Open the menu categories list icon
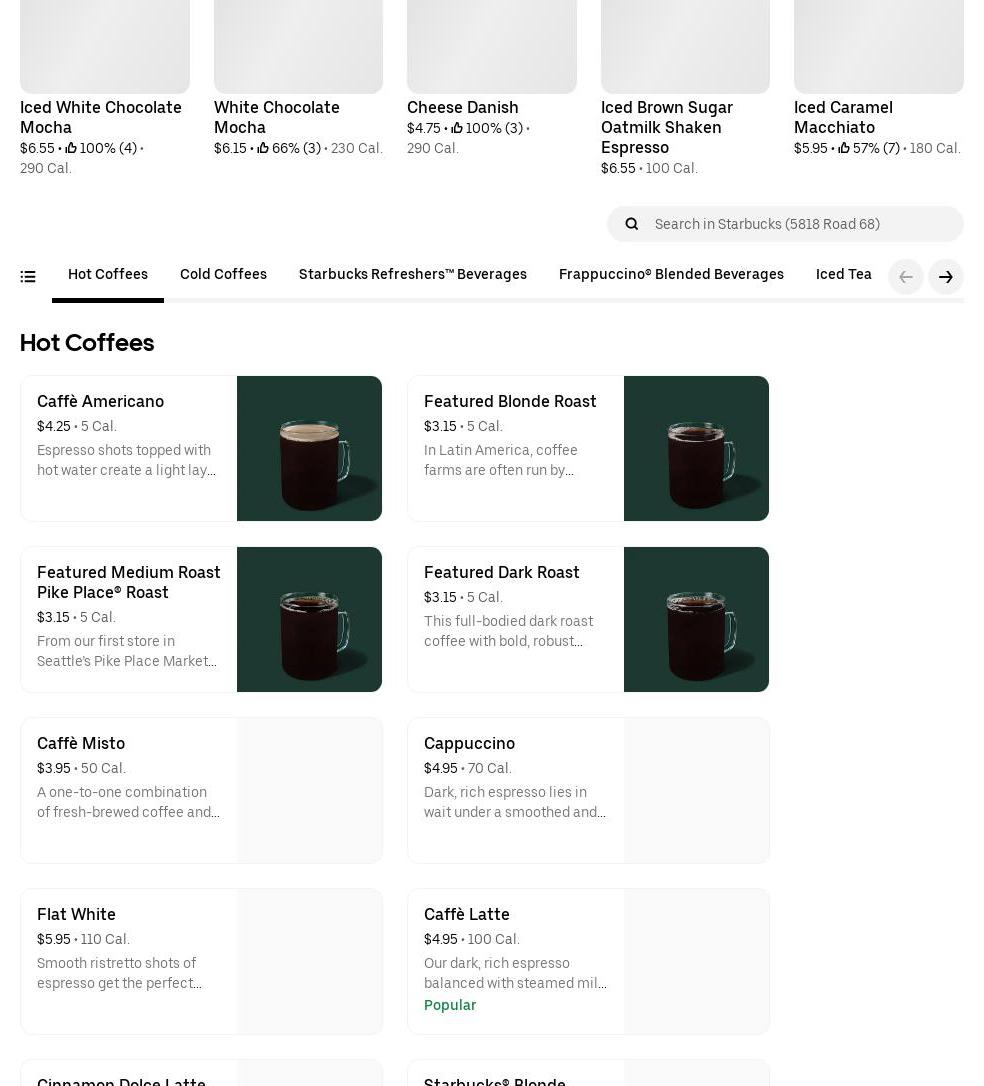The width and height of the screenshot is (984, 1086). click(28, 277)
